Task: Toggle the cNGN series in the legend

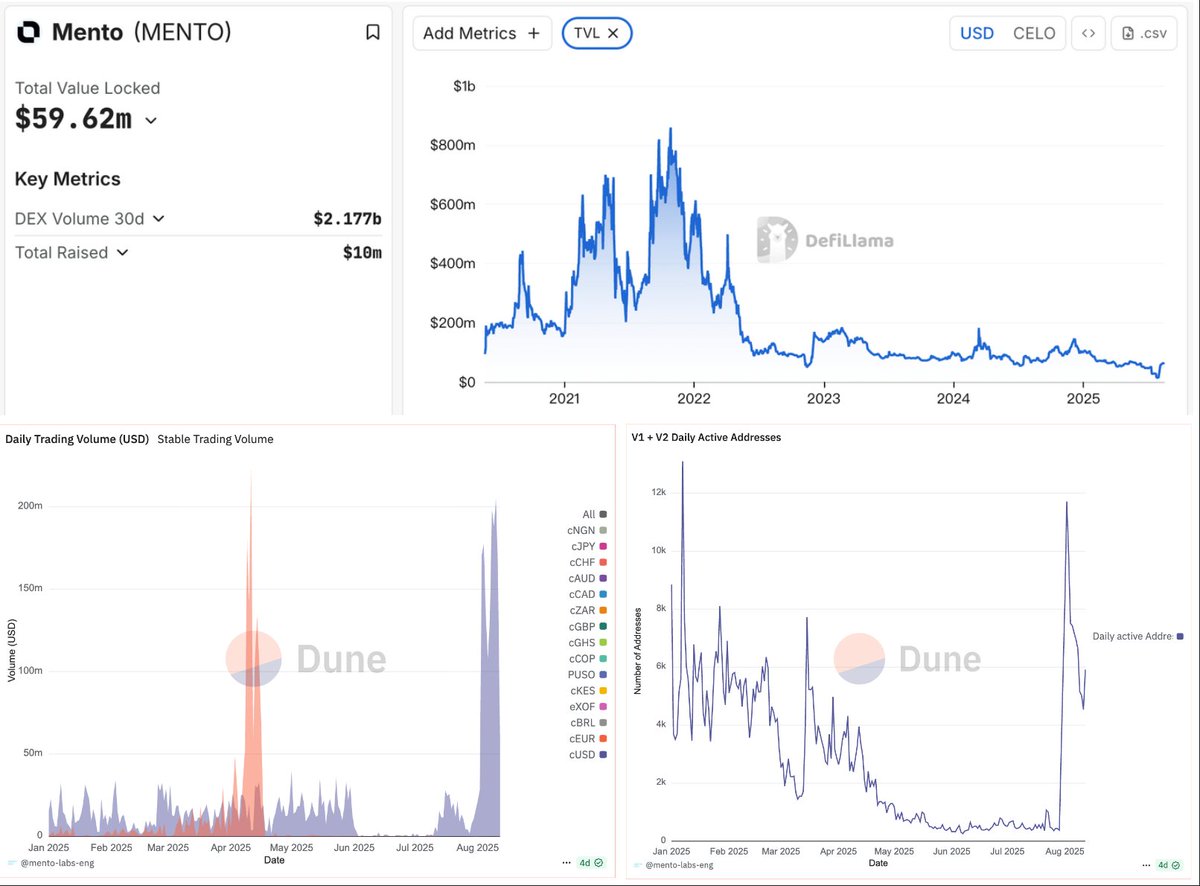Action: coord(588,530)
